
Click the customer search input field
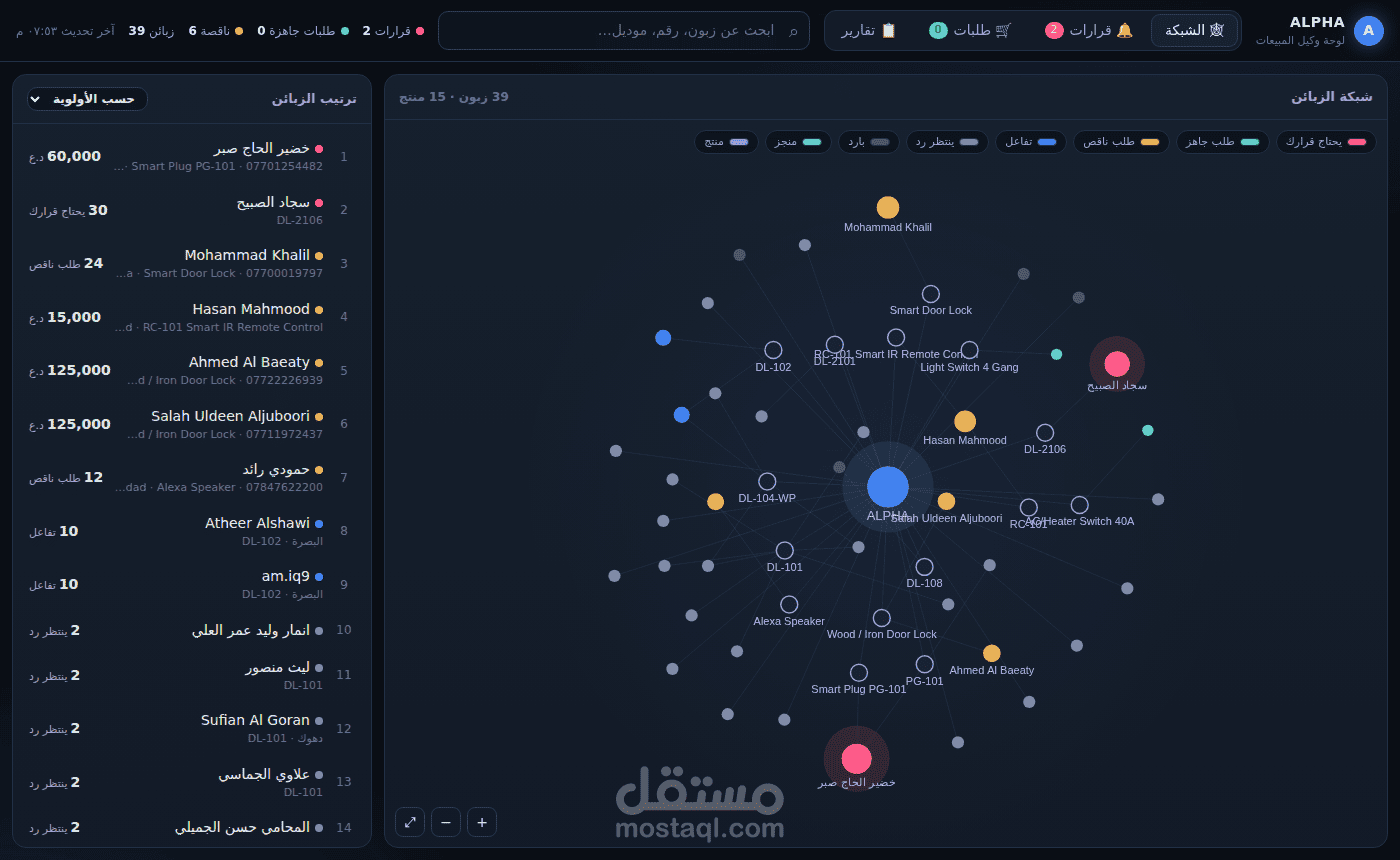(624, 30)
